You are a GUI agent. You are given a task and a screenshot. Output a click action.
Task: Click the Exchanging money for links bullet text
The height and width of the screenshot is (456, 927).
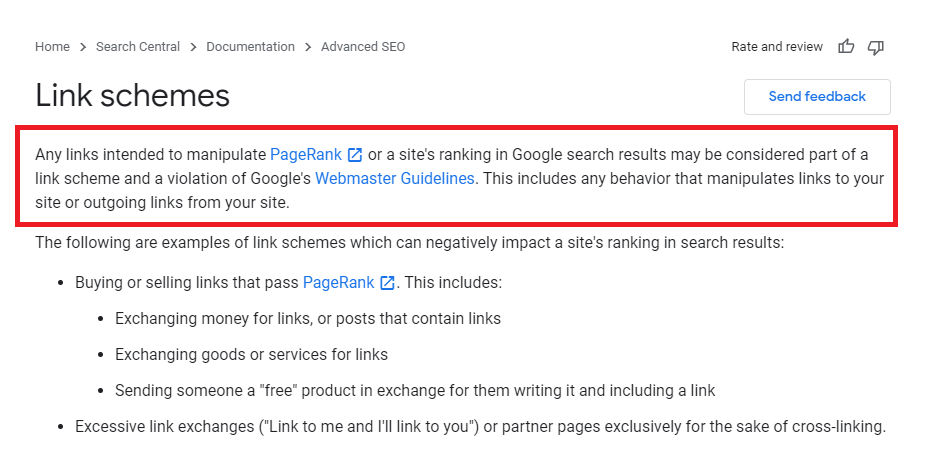pyautogui.click(x=308, y=319)
